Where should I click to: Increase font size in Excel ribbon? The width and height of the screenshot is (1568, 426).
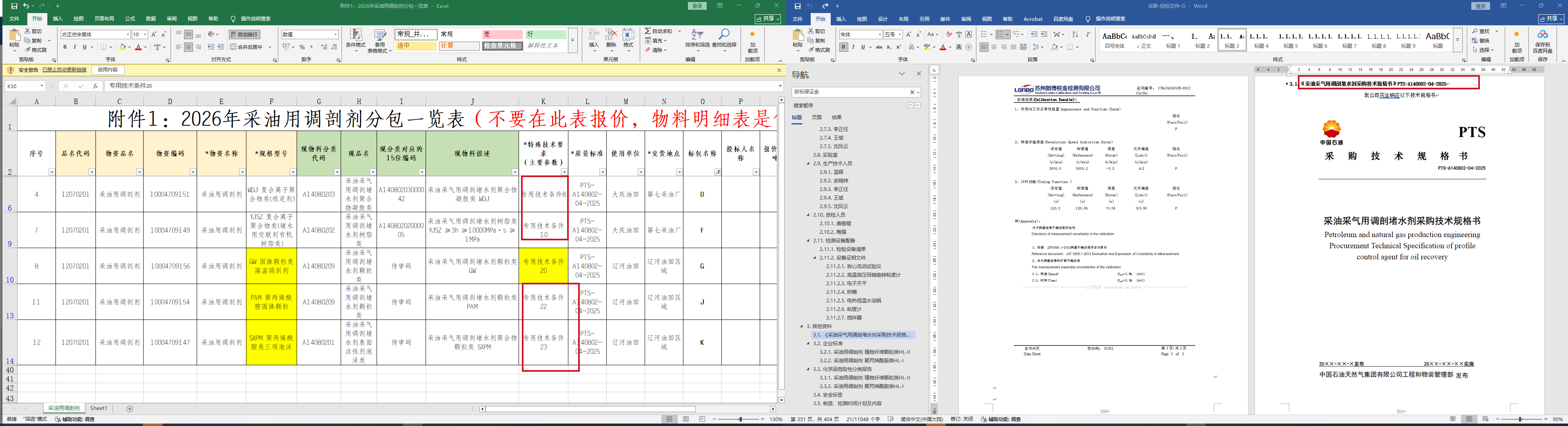click(x=154, y=35)
